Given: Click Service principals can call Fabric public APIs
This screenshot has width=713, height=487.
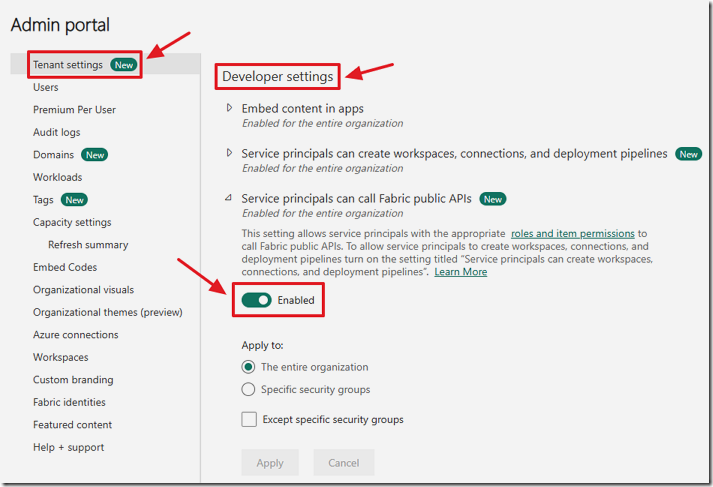Looking at the screenshot, I should click(x=356, y=199).
